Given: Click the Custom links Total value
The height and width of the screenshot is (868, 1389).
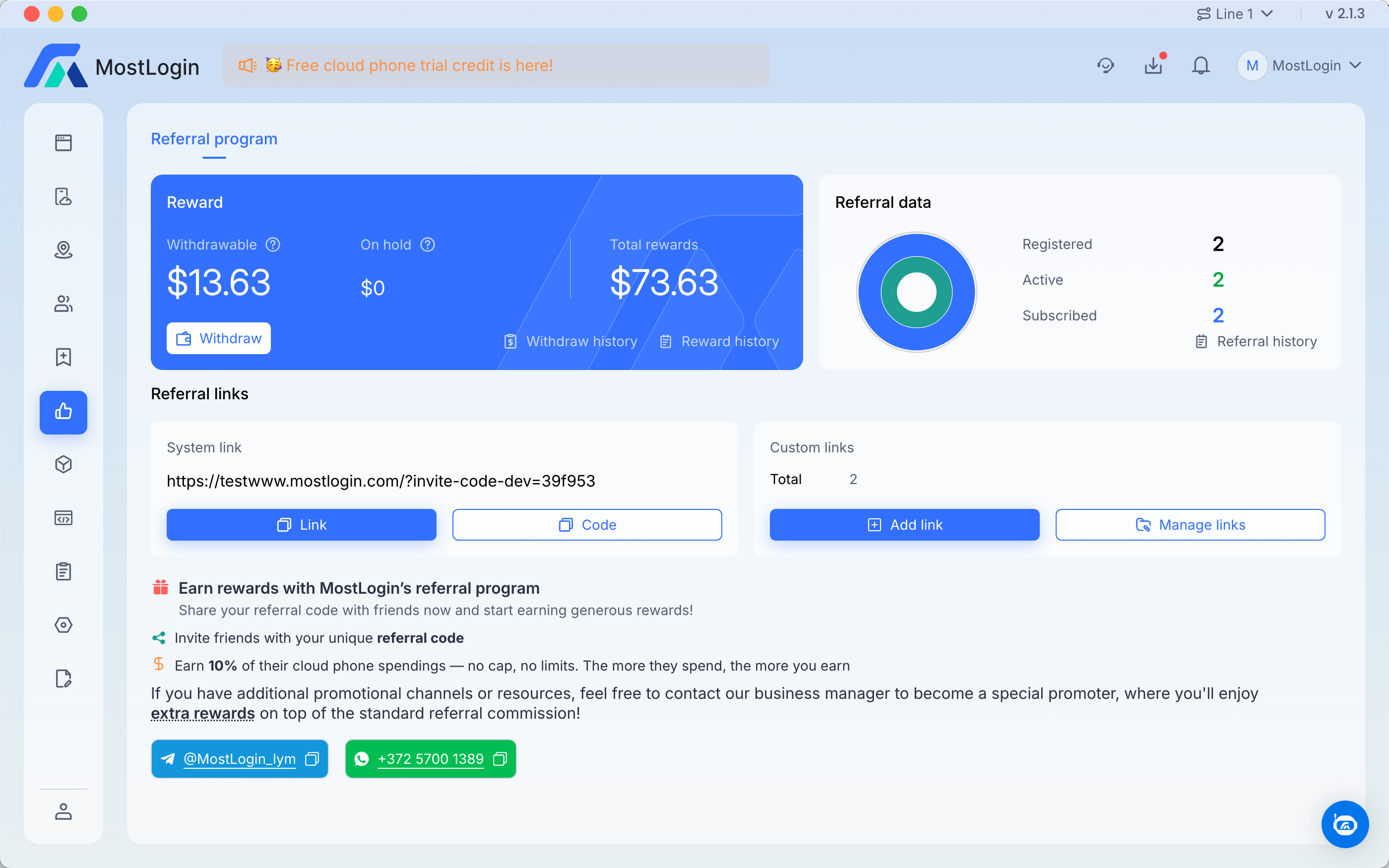Looking at the screenshot, I should (x=853, y=479).
